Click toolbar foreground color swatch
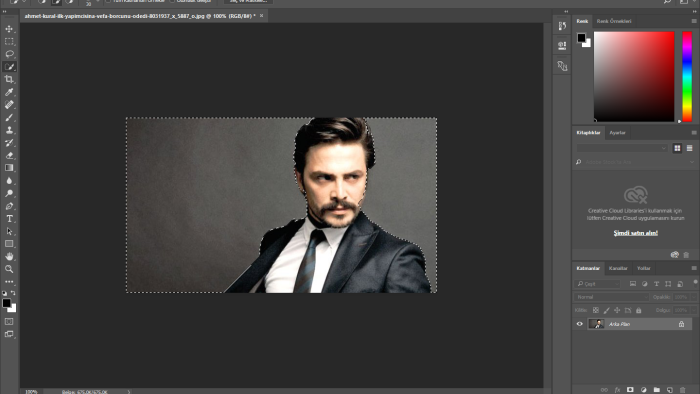 tap(6, 303)
